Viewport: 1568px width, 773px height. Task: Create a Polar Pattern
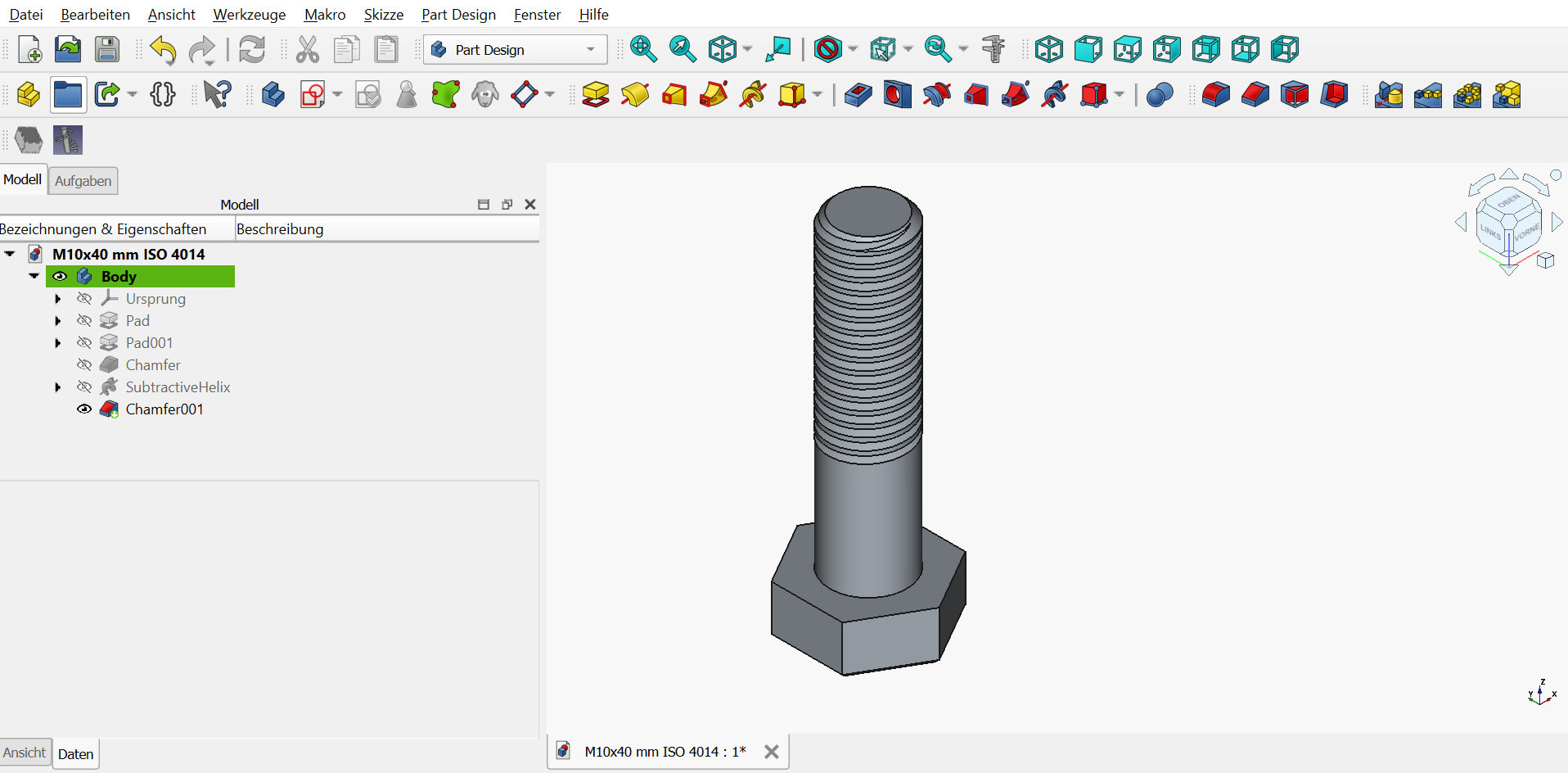click(1467, 95)
